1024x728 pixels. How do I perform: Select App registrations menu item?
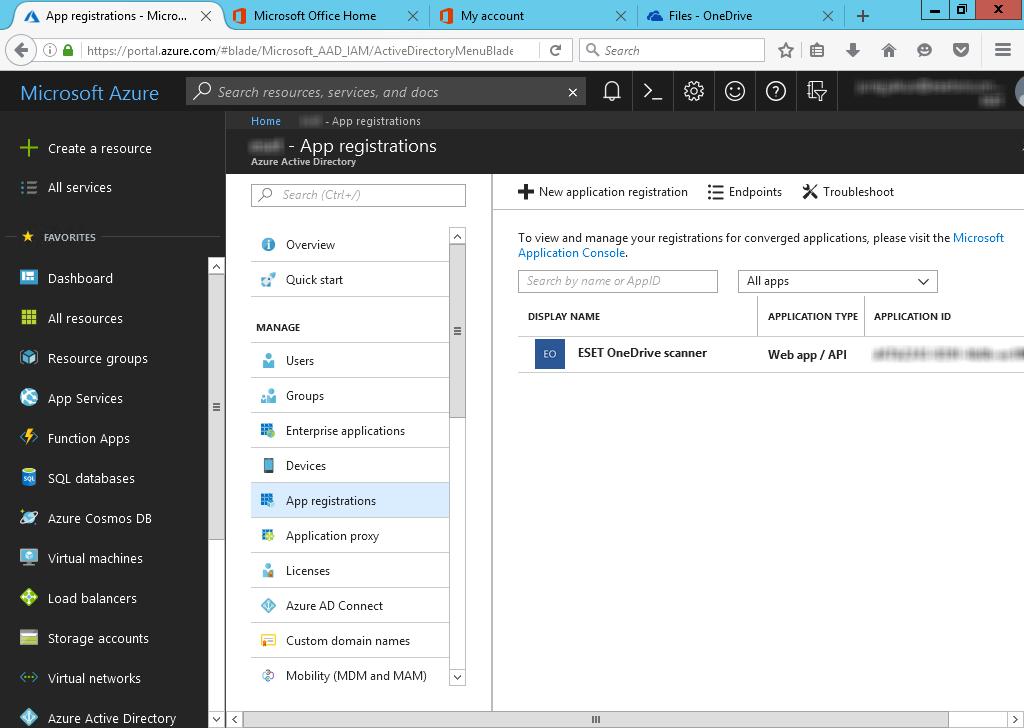point(350,501)
